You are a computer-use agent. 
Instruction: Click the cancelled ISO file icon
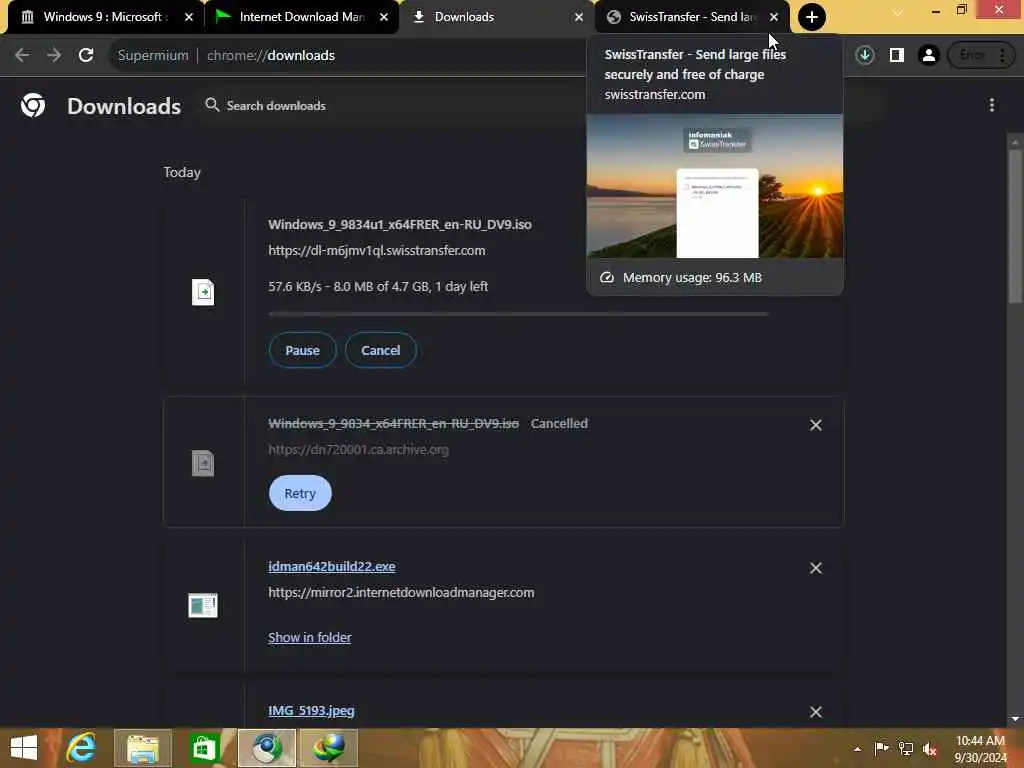point(203,463)
